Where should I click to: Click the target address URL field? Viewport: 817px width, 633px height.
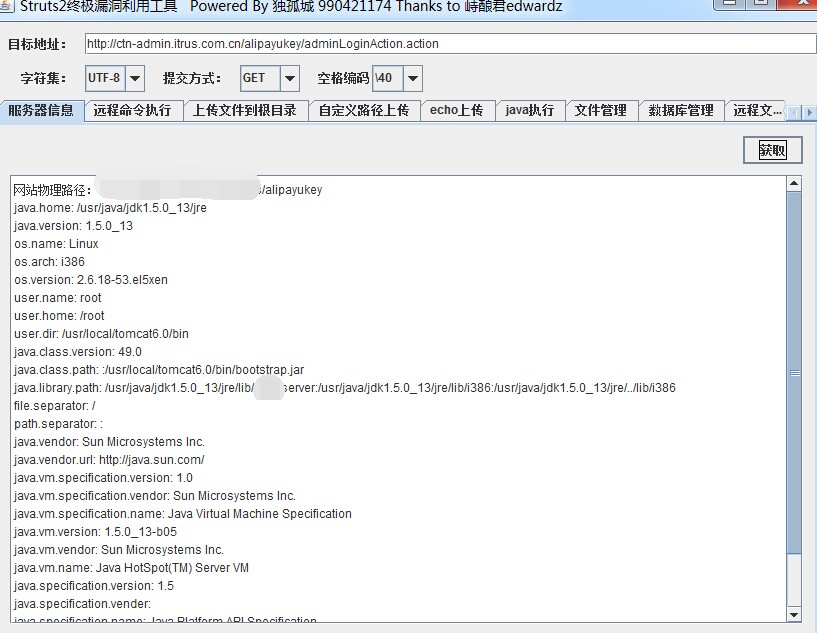[450, 44]
